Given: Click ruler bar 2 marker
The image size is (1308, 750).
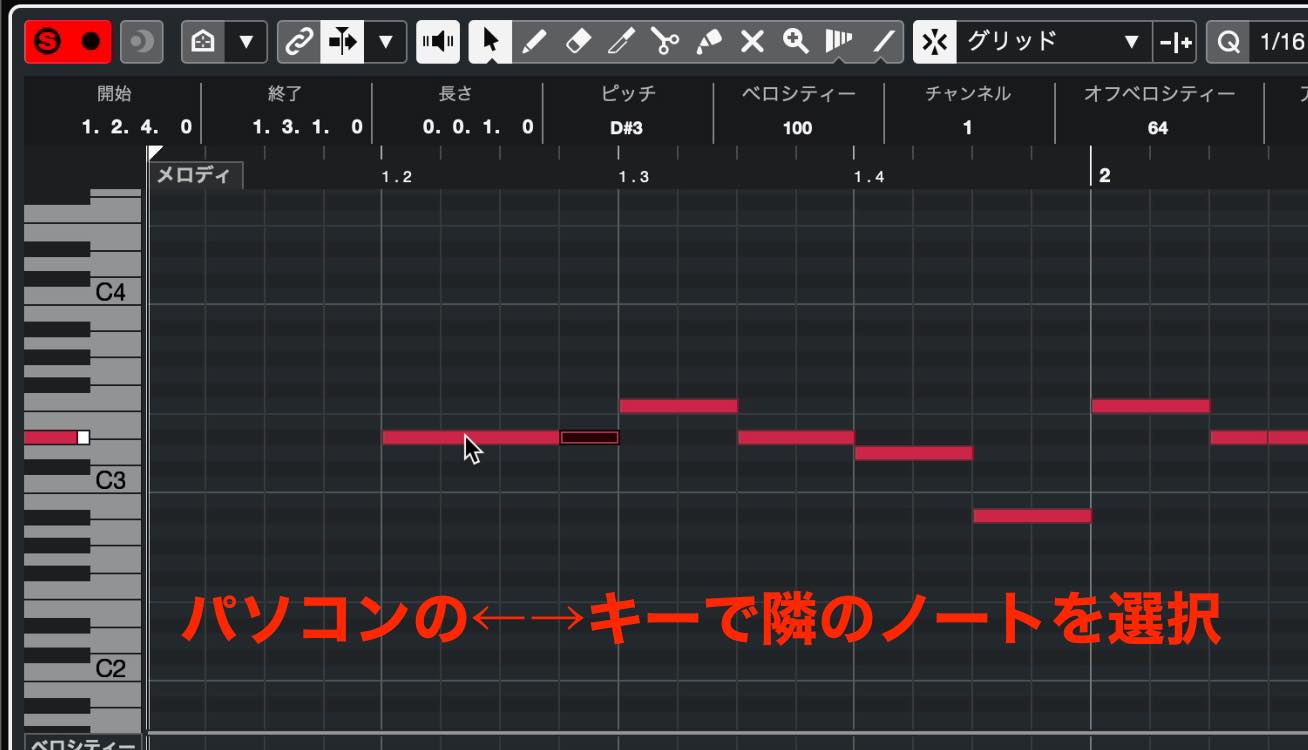Looking at the screenshot, I should (1104, 176).
